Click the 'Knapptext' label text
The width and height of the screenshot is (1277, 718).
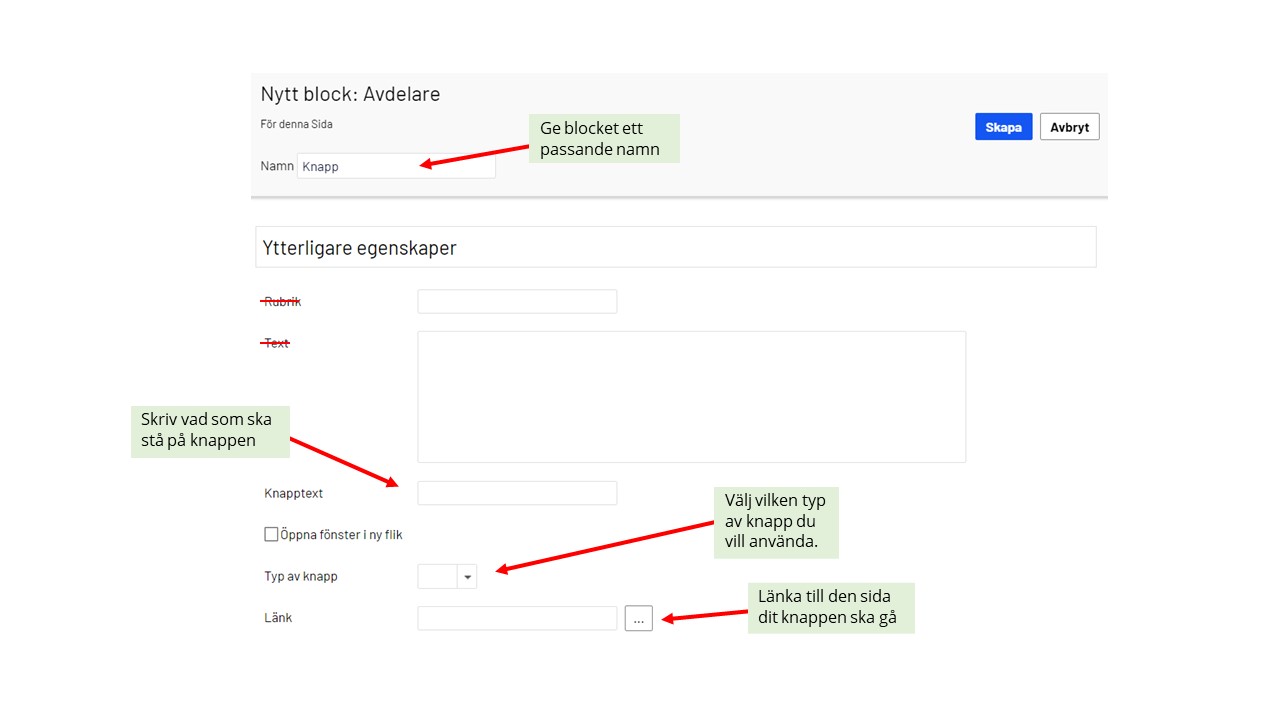click(x=293, y=493)
